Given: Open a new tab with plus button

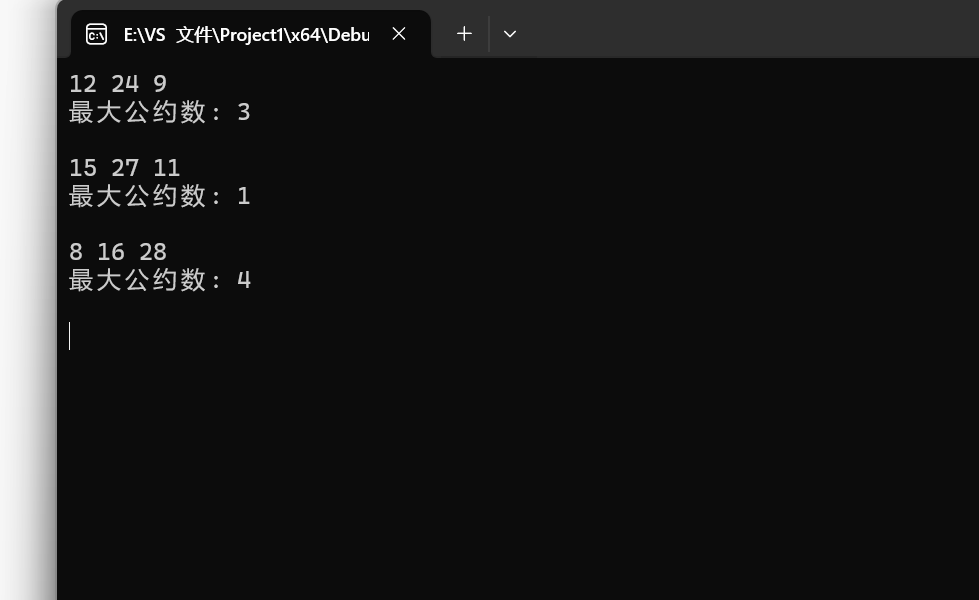Looking at the screenshot, I should [x=464, y=34].
